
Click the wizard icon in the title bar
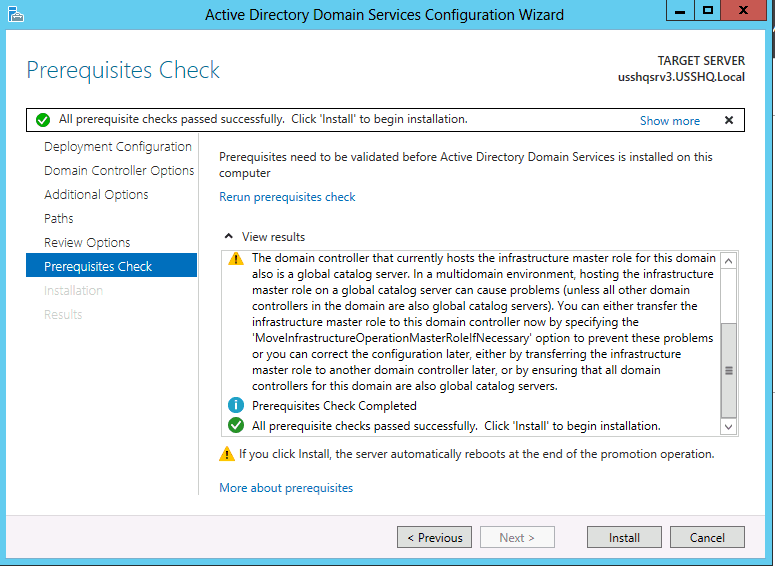tap(15, 14)
